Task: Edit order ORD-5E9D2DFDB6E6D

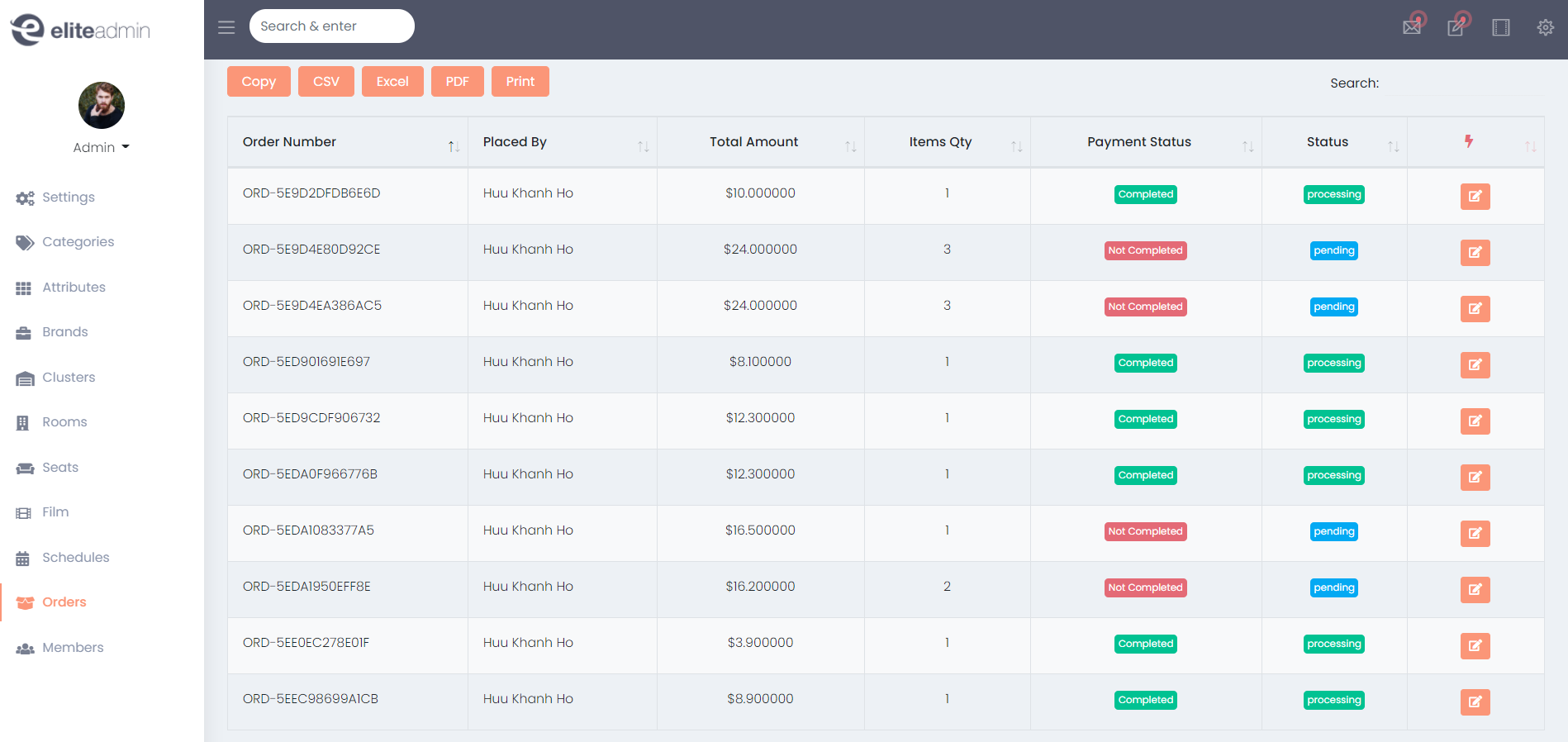Action: [x=1475, y=197]
